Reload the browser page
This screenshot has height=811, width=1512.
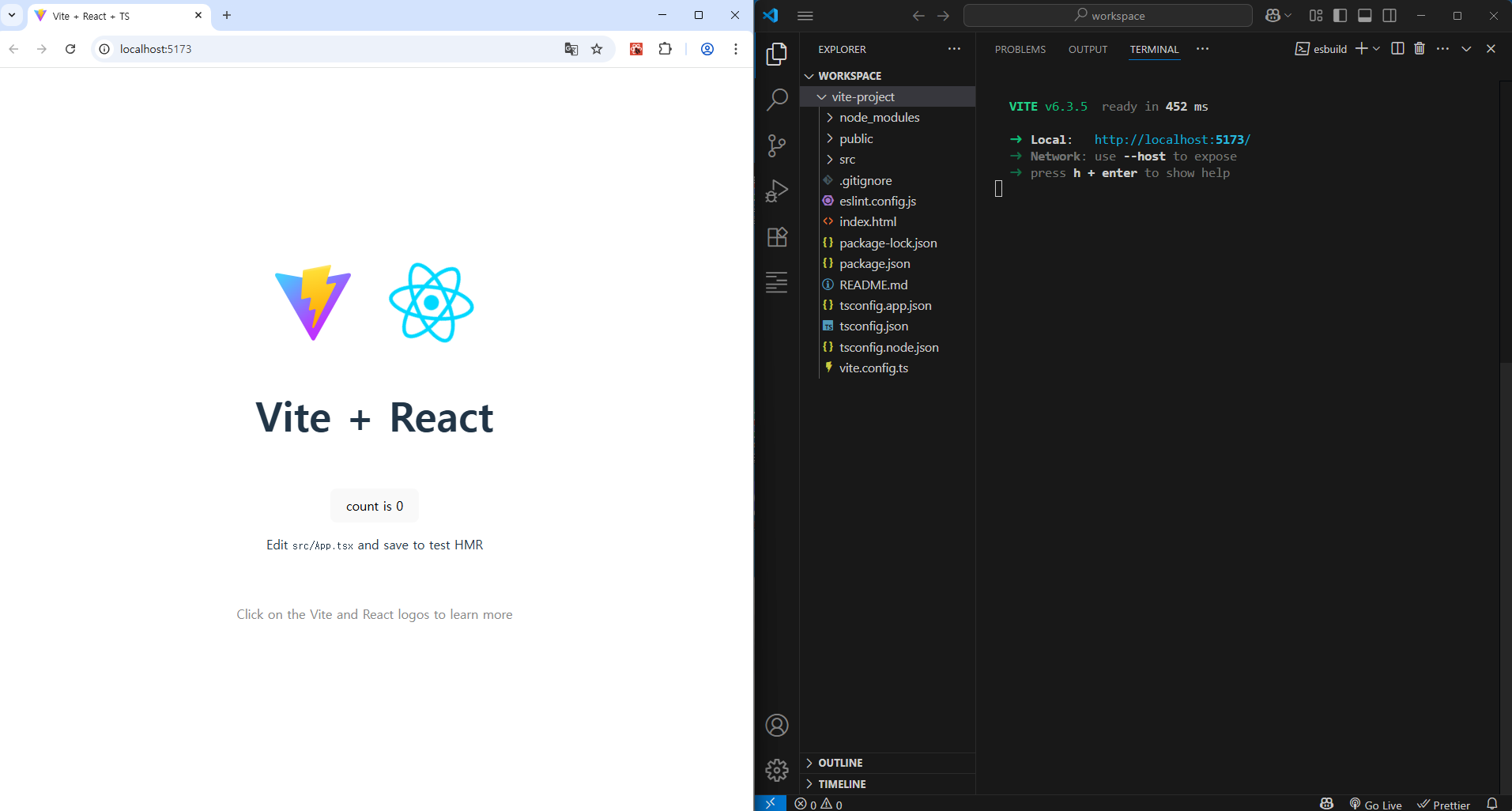point(70,49)
